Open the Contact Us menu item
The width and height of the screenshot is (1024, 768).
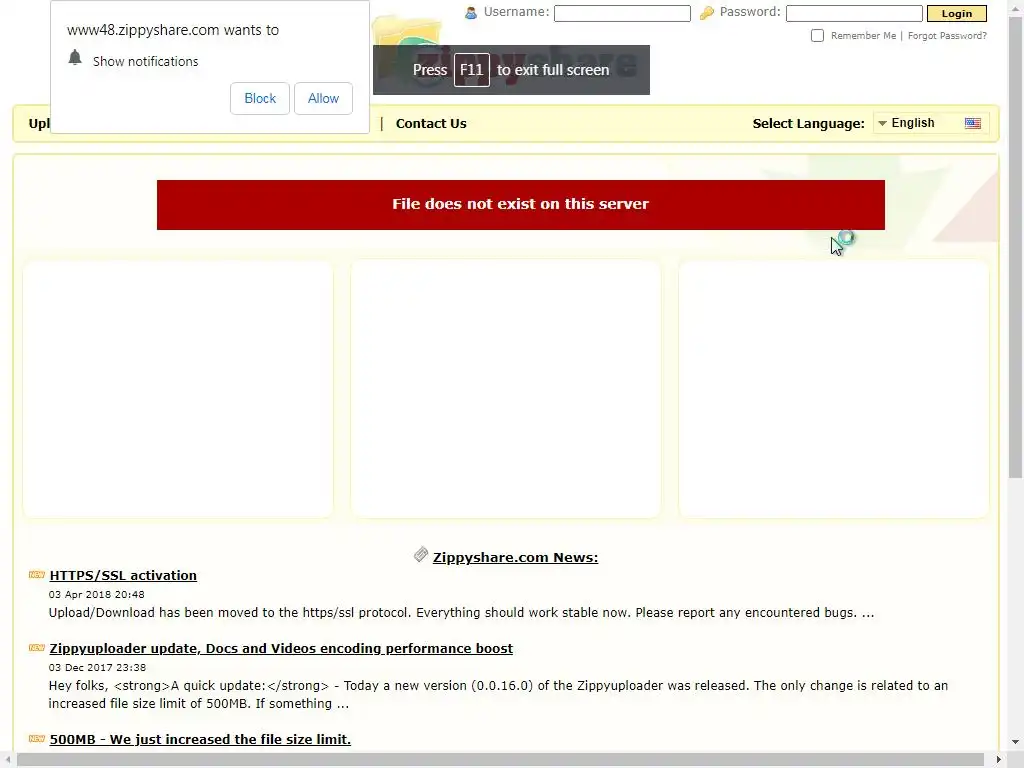431,123
